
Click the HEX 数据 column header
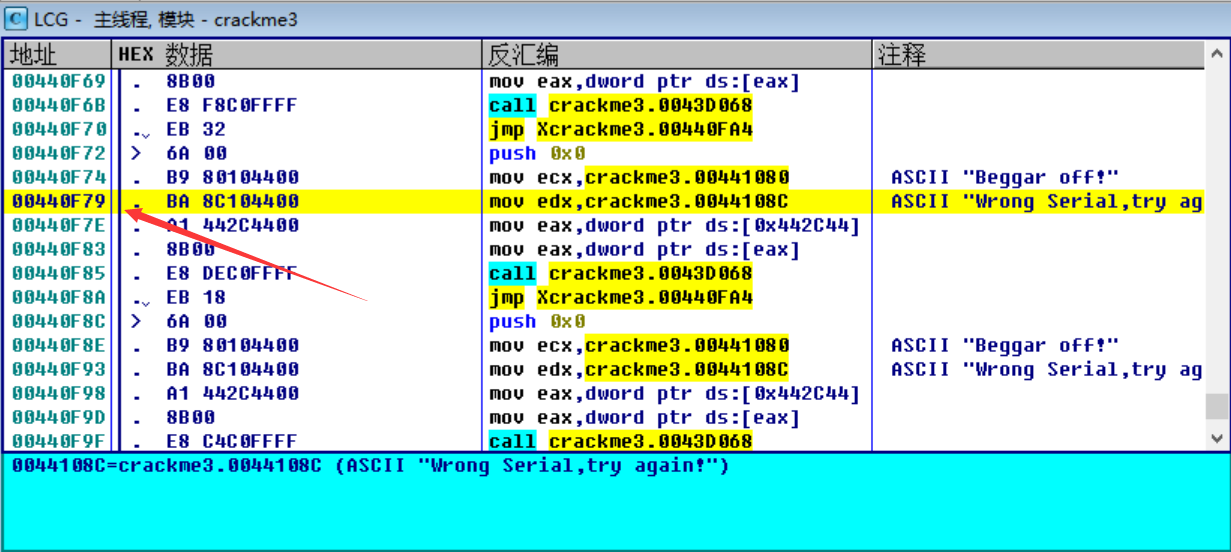[x=297, y=55]
